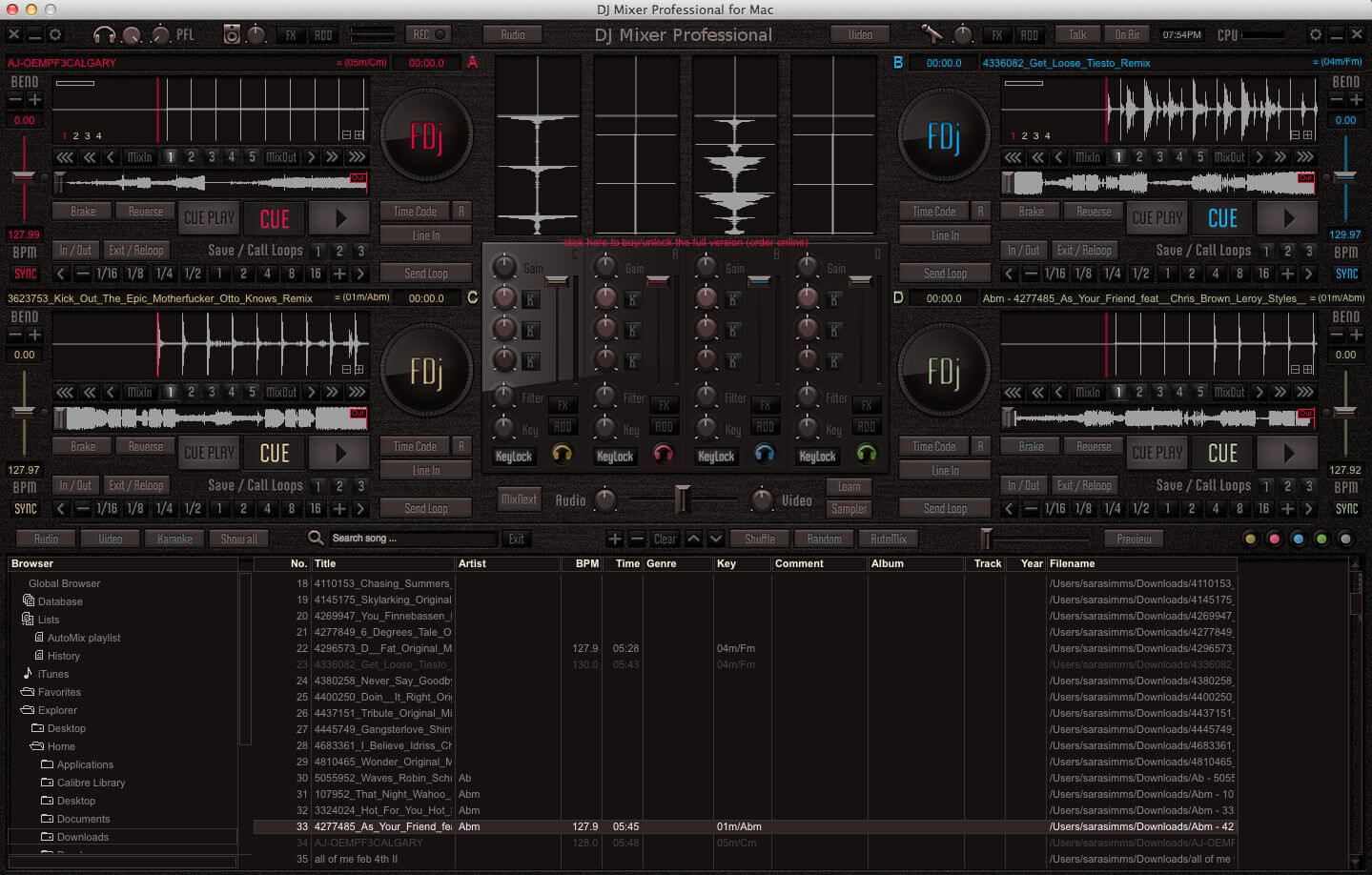This screenshot has width=1372, height=875.
Task: Enable red headphone cue on mixer channel A
Action: 663,454
